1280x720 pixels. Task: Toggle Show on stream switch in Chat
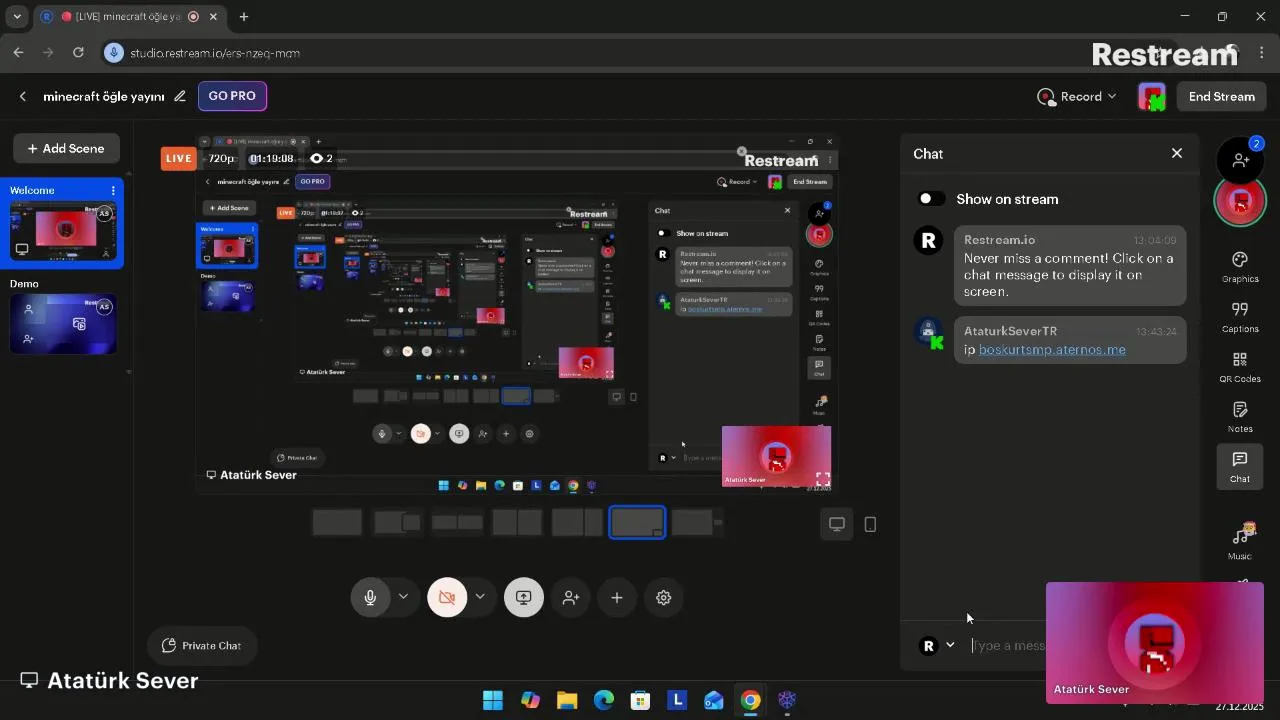(931, 198)
